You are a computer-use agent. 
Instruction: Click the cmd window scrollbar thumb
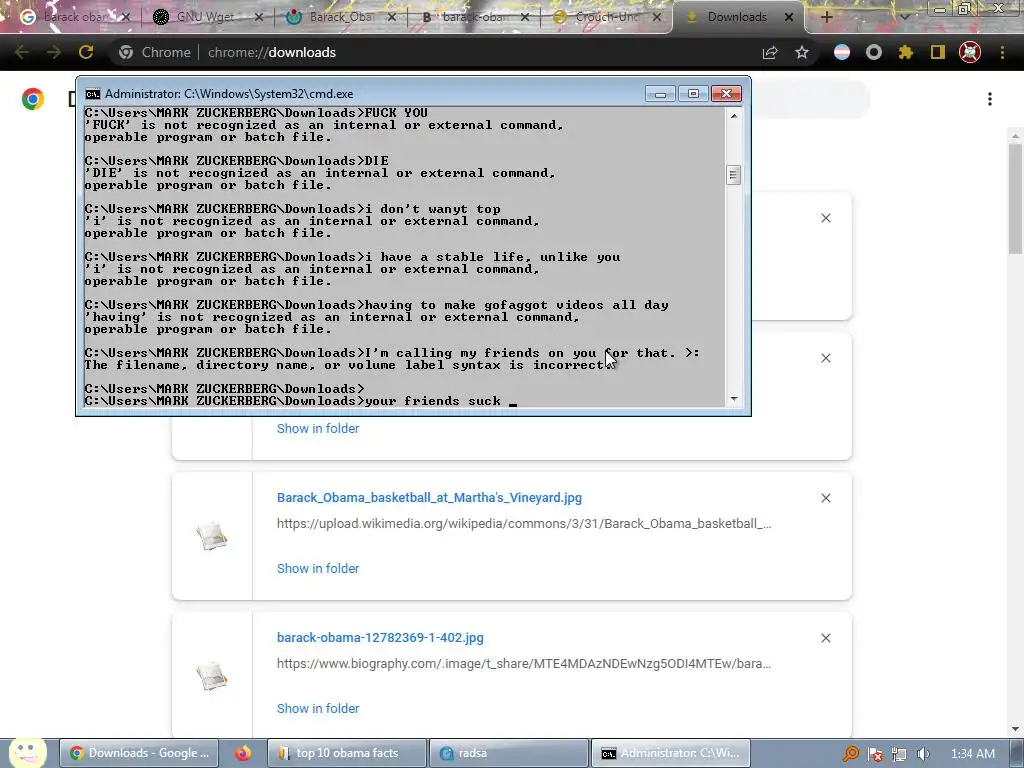733,174
